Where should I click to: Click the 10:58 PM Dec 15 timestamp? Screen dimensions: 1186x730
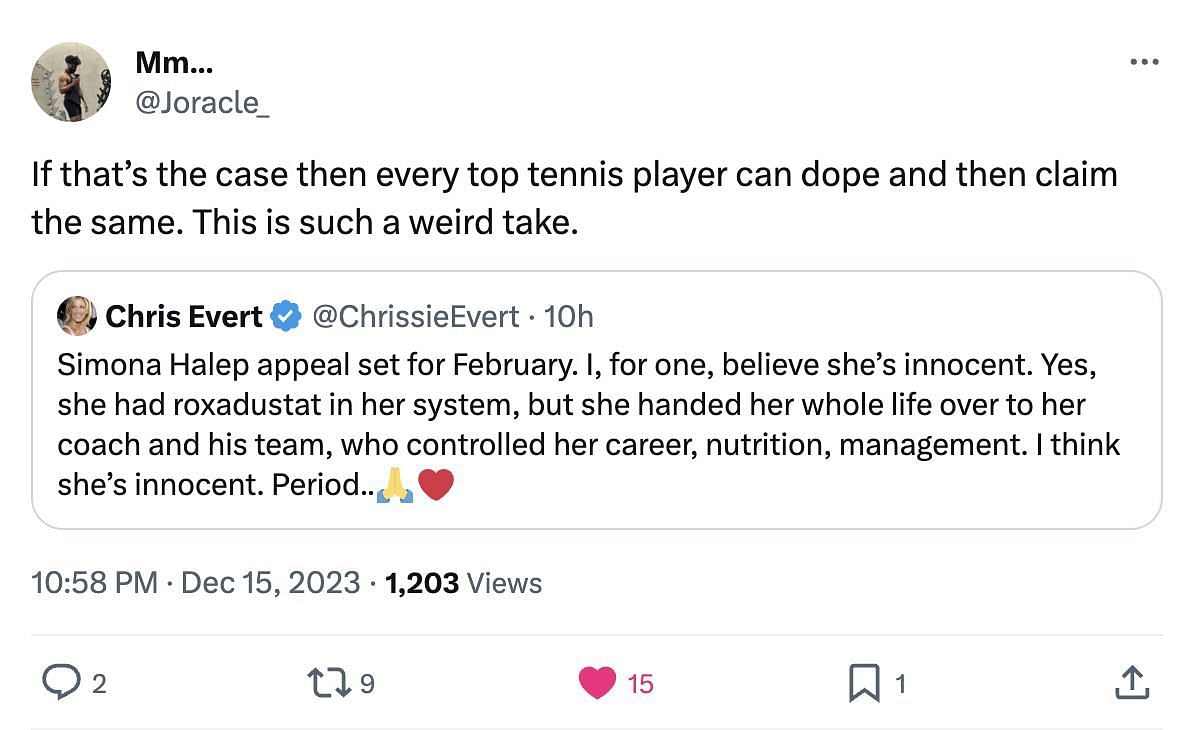195,582
